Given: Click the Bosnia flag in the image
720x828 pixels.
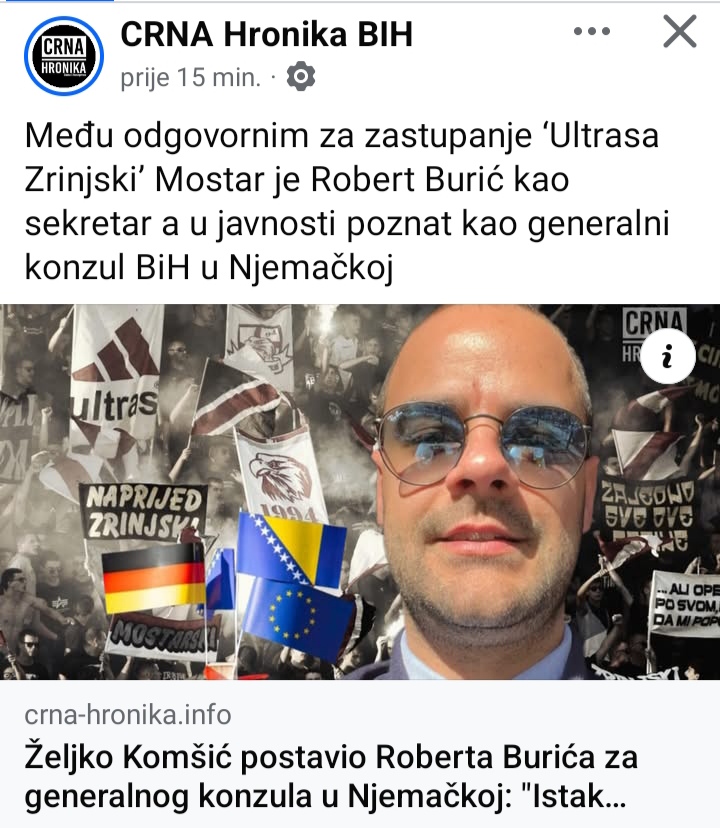Looking at the screenshot, I should [291, 547].
